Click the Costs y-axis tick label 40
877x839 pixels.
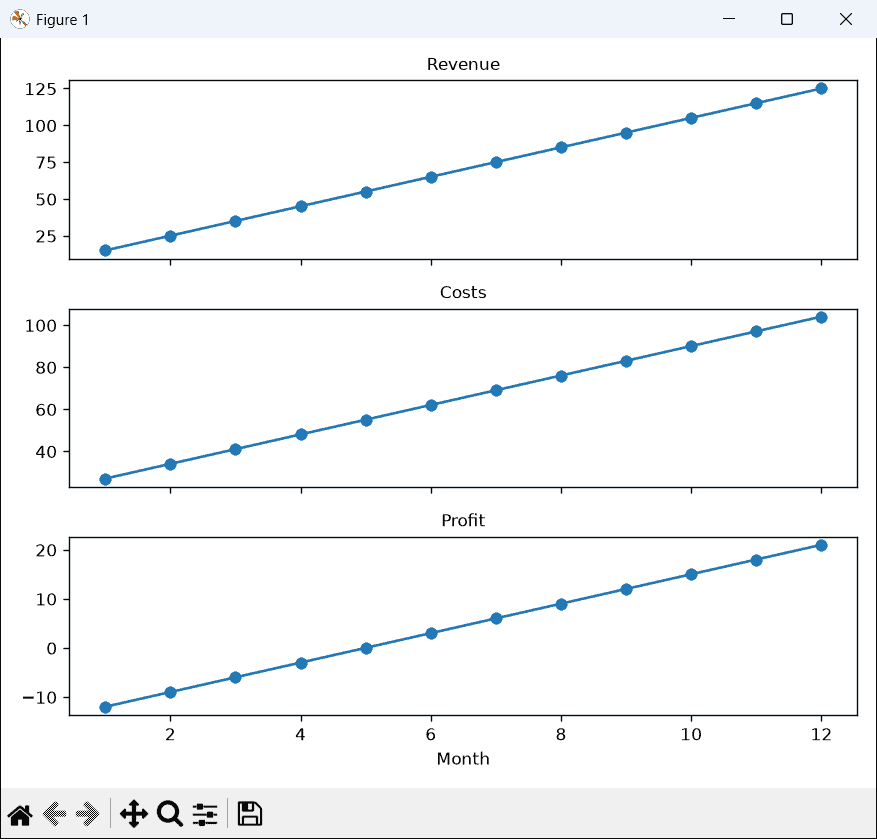click(x=46, y=452)
